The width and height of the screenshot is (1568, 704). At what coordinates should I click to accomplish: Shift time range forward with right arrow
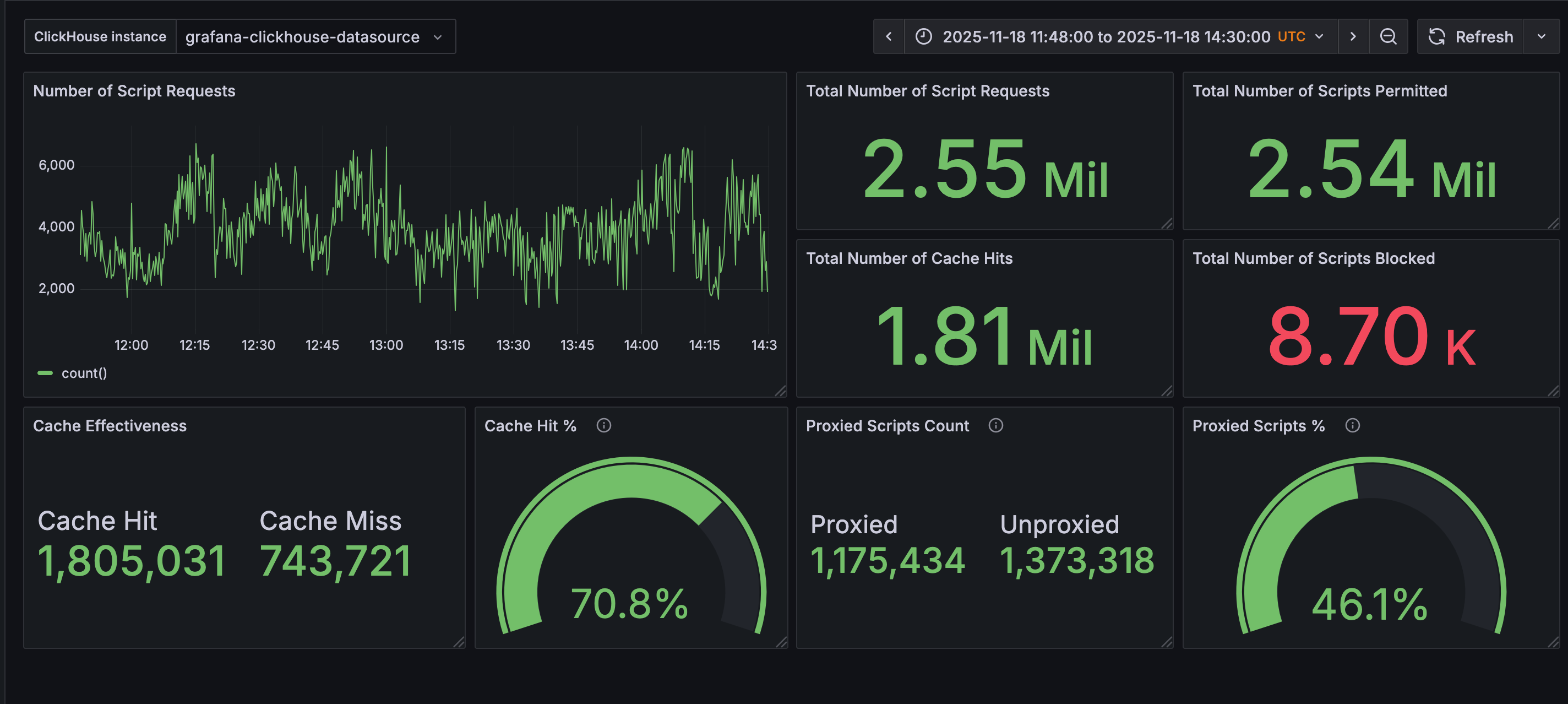point(1353,36)
